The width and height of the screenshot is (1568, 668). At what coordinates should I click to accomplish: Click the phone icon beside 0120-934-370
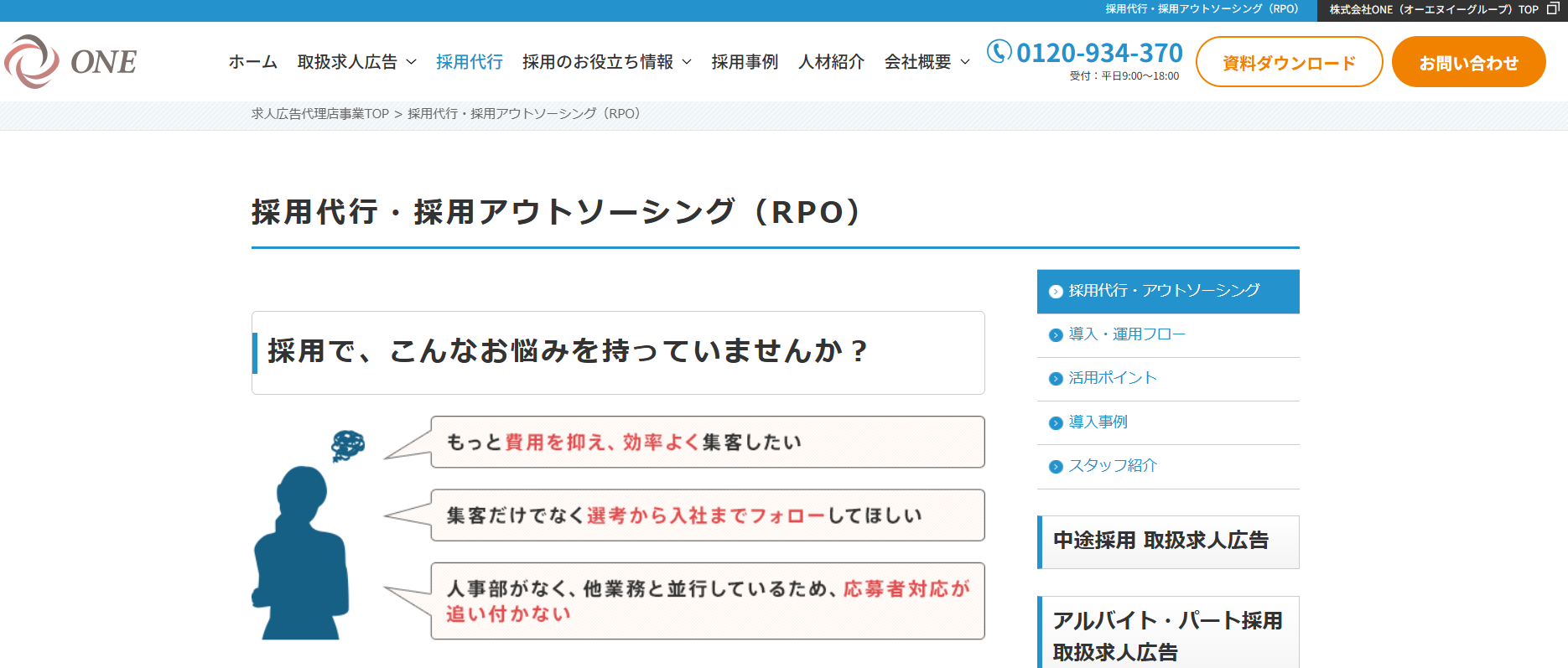[999, 52]
